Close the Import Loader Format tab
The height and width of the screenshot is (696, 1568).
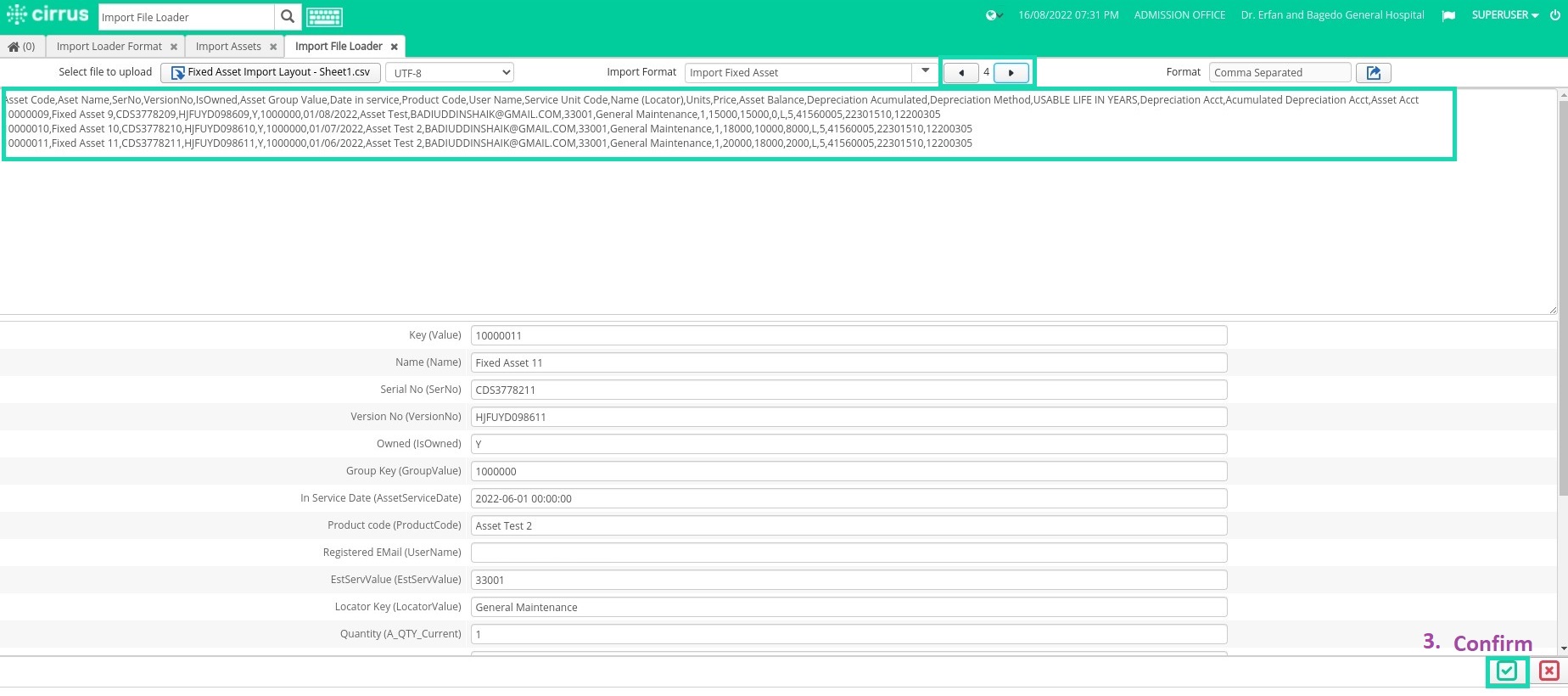[174, 48]
